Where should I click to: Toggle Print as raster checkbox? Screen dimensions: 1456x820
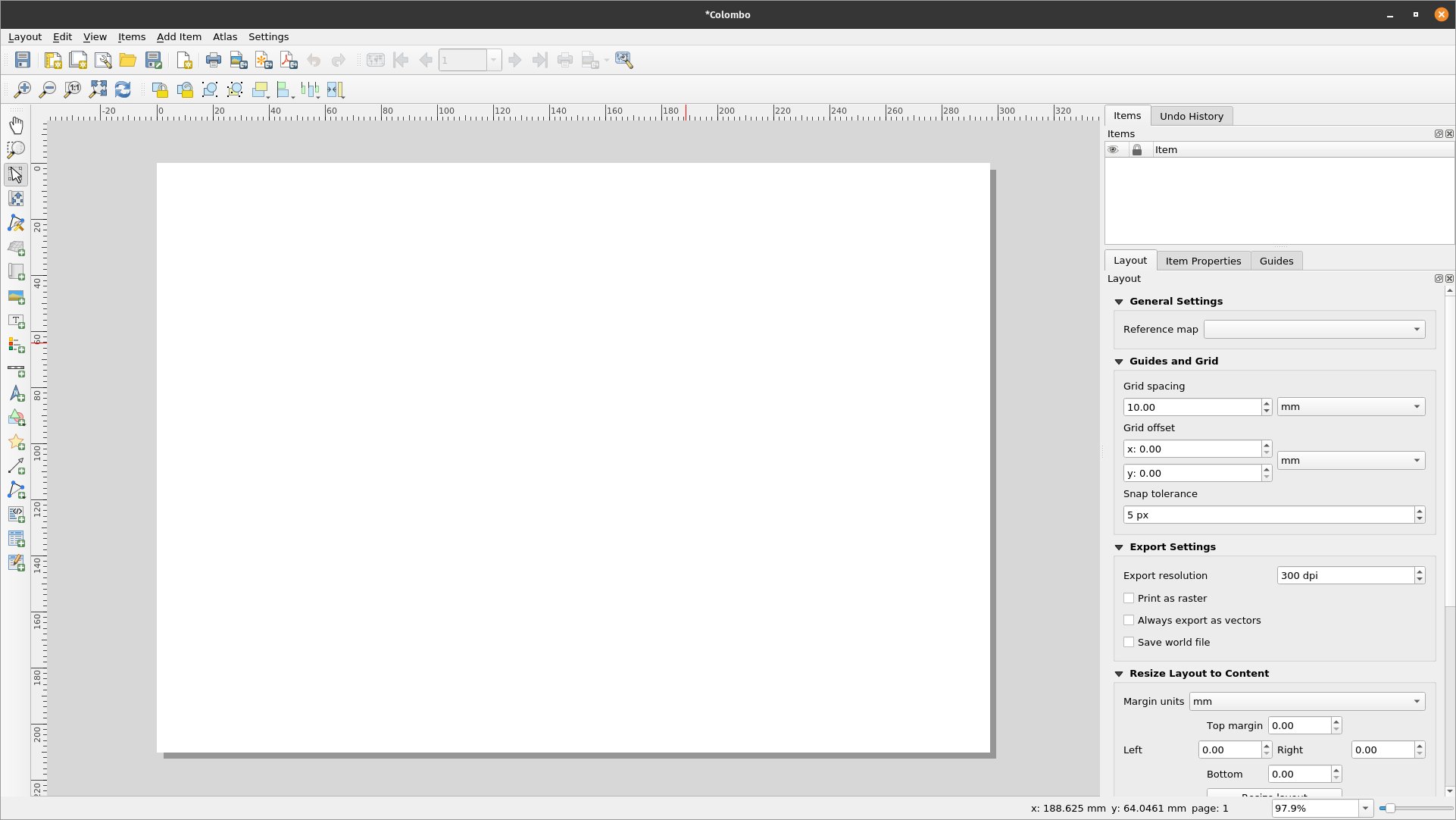(1129, 597)
